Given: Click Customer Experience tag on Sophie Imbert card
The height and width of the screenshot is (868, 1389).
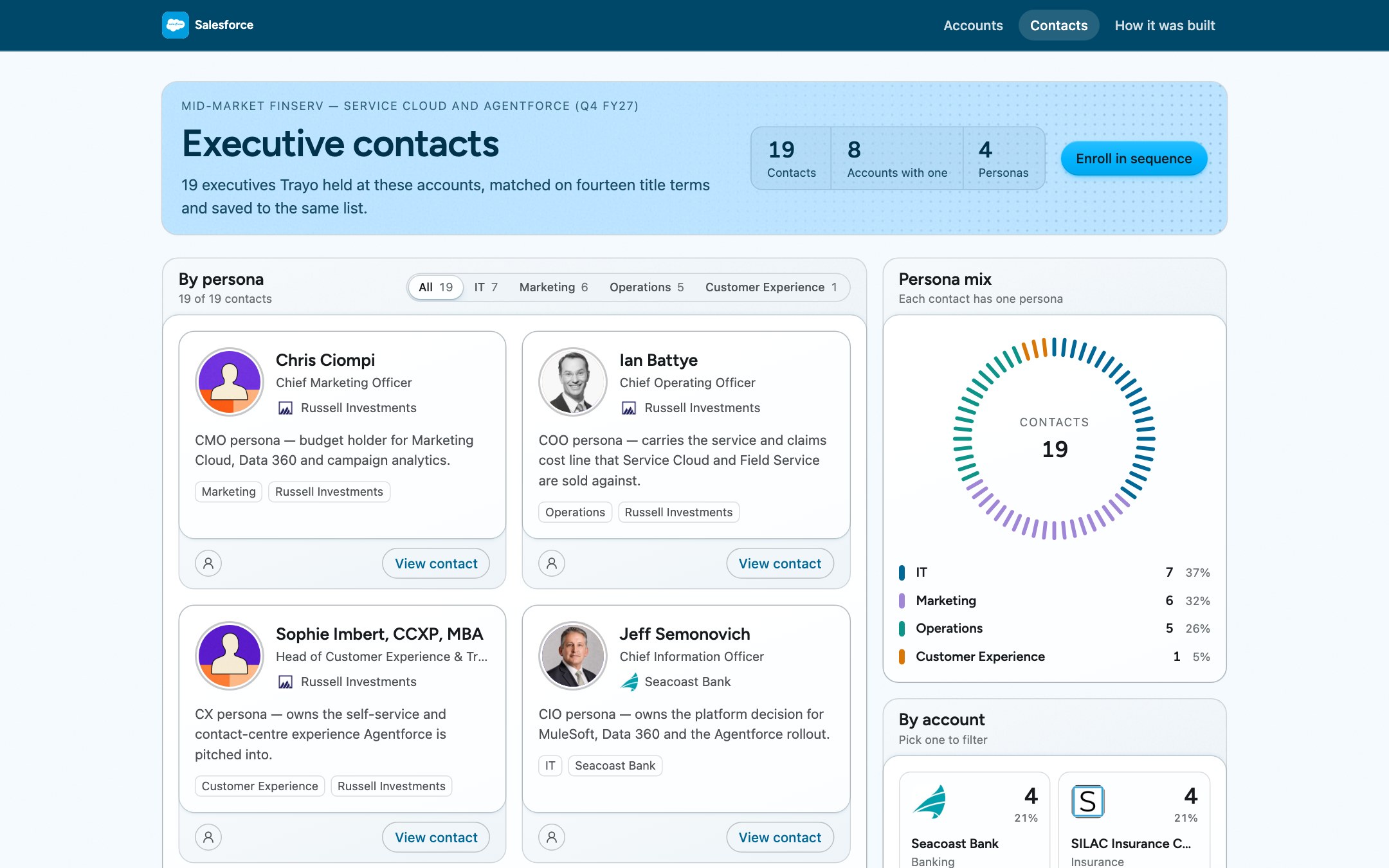Looking at the screenshot, I should point(260,786).
